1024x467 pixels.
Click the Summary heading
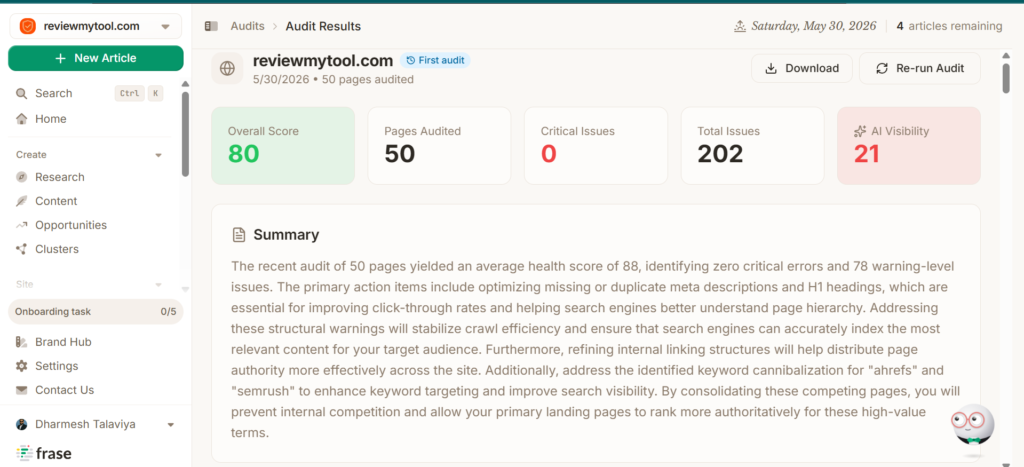click(x=286, y=234)
